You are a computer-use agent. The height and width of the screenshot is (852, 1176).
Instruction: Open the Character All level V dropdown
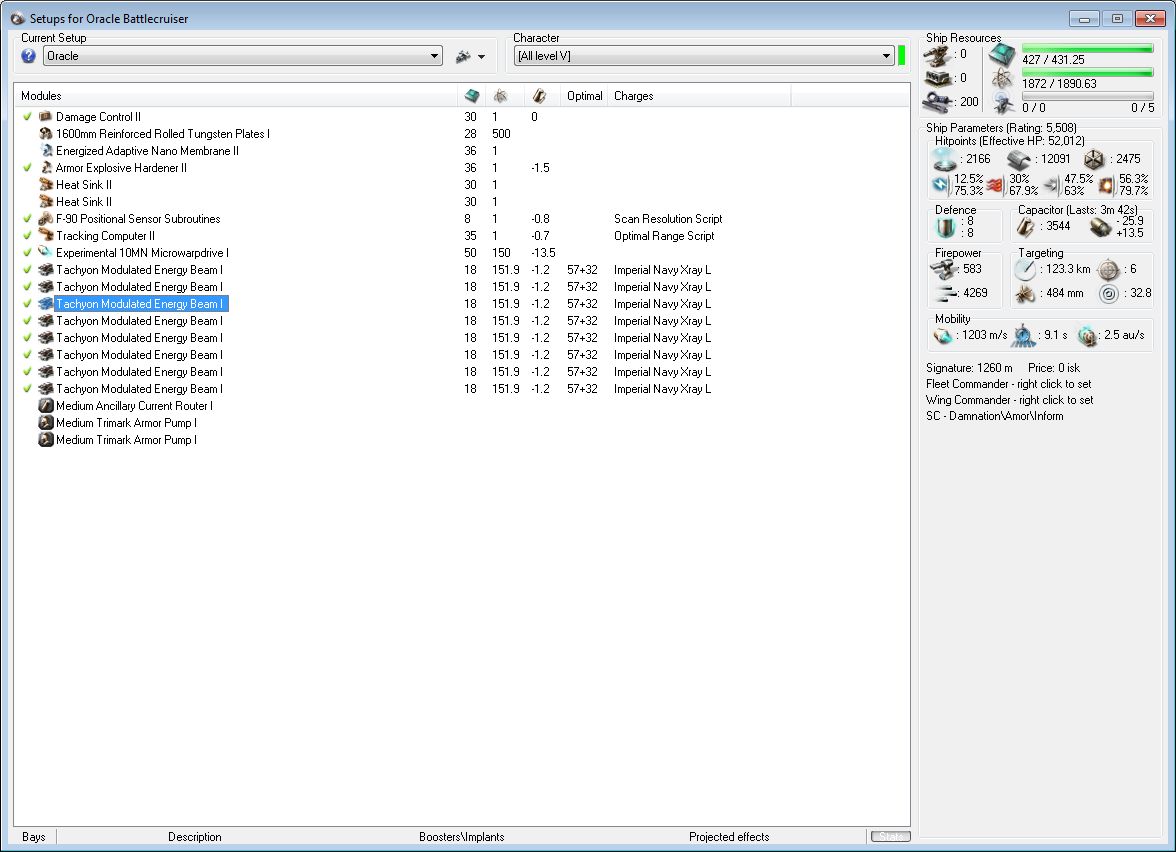704,56
